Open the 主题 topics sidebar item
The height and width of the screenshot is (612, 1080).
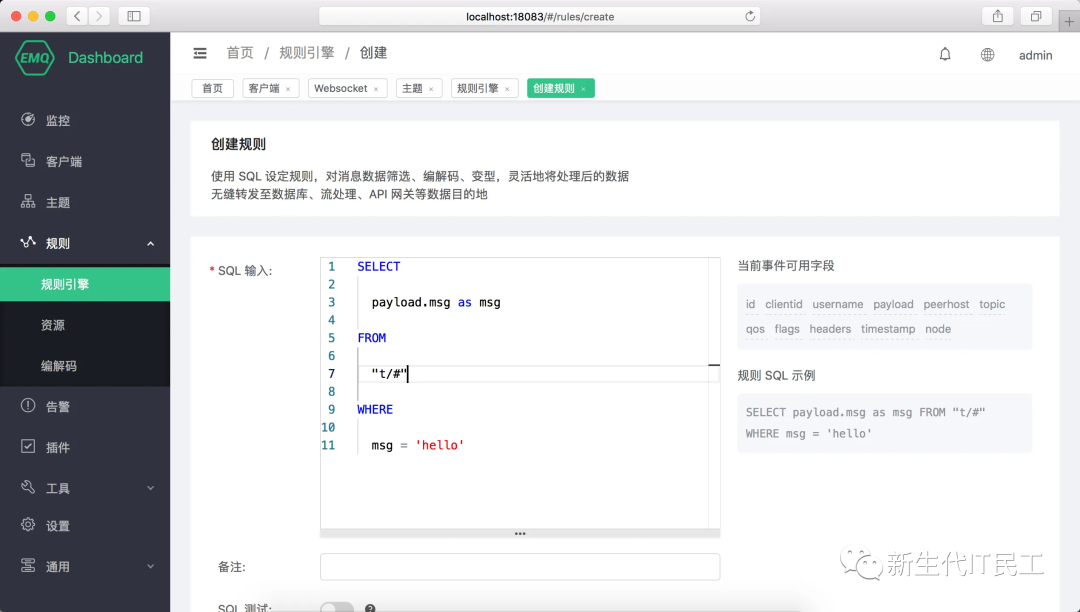coord(85,202)
